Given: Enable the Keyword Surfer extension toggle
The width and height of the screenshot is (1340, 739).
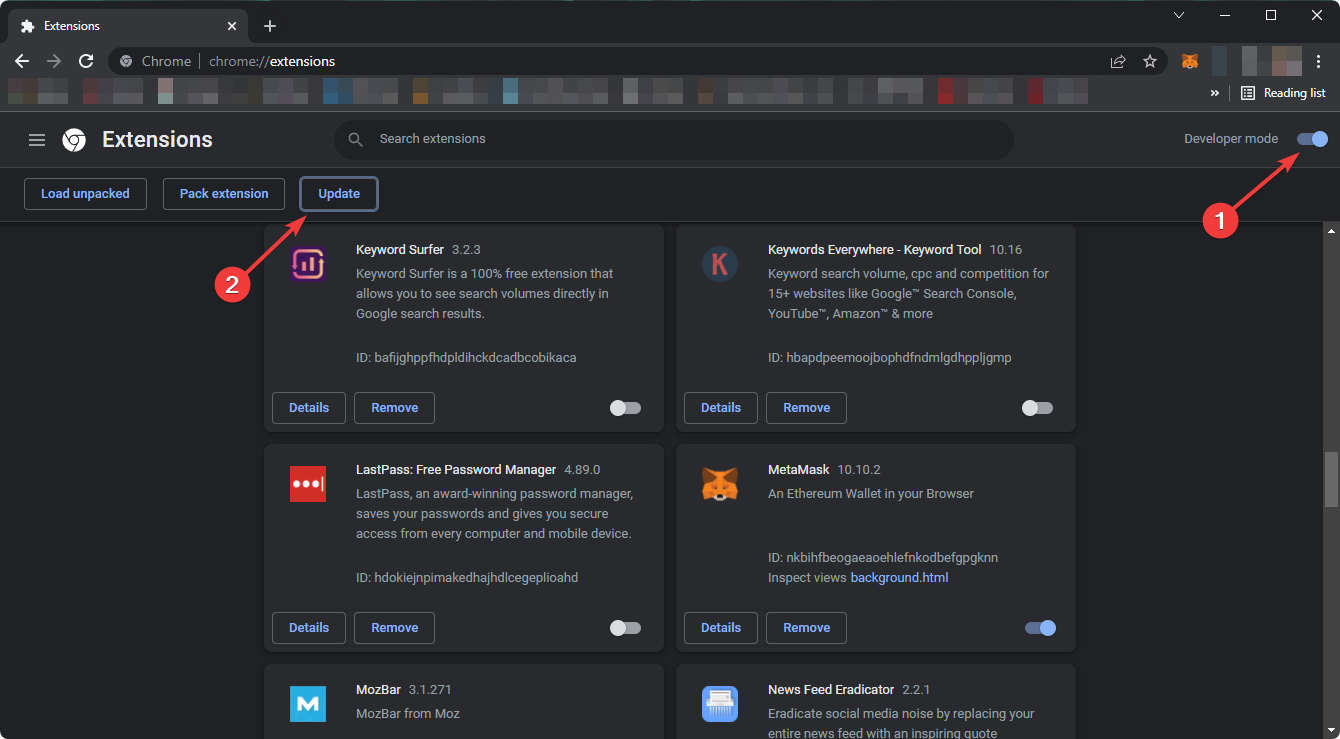Looking at the screenshot, I should (625, 408).
